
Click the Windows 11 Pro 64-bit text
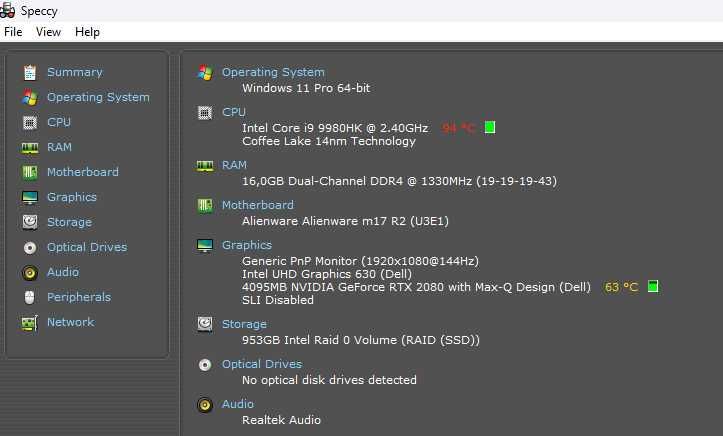306,88
